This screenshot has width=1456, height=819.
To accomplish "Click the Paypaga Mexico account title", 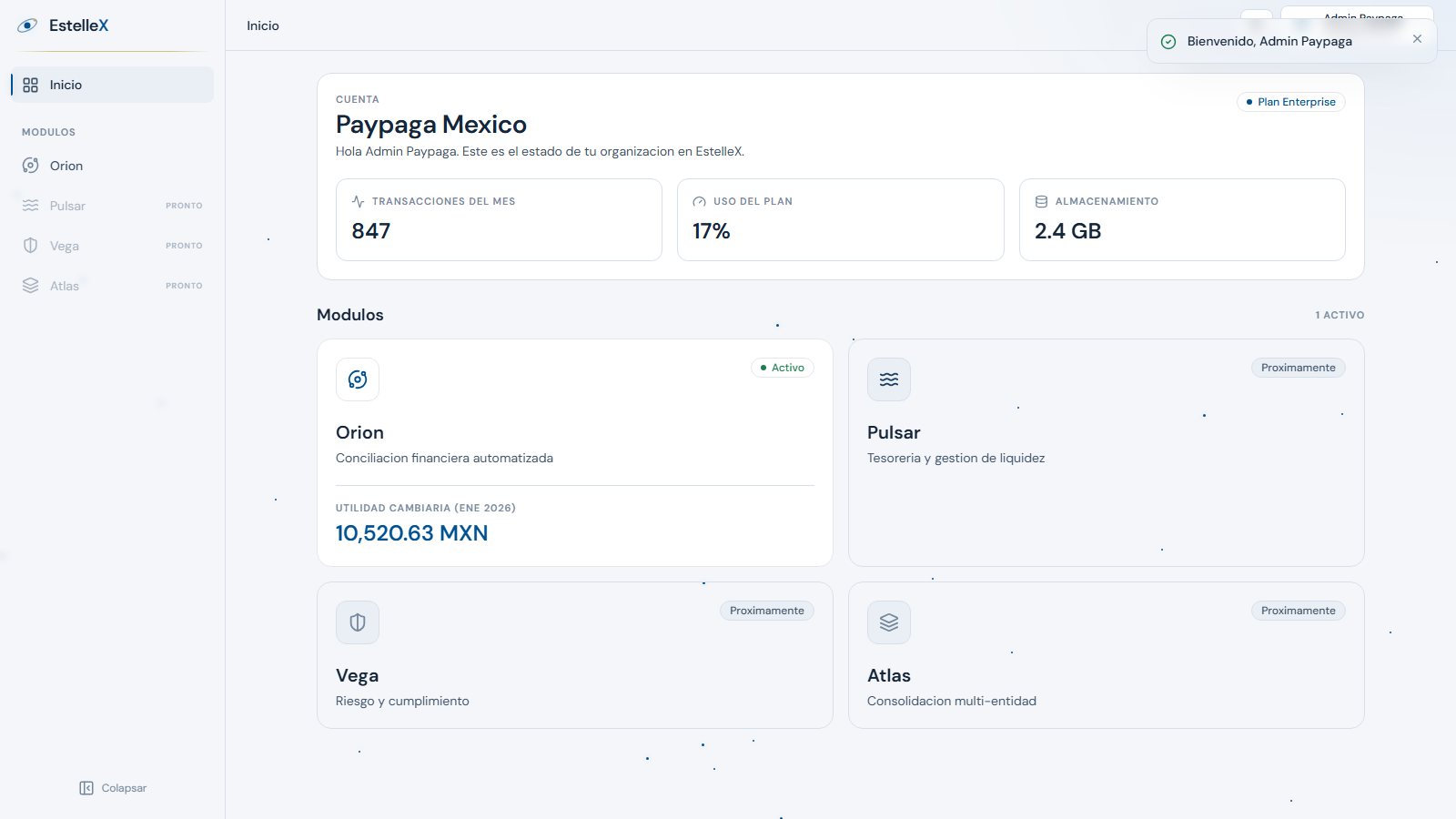I will pyautogui.click(x=431, y=124).
